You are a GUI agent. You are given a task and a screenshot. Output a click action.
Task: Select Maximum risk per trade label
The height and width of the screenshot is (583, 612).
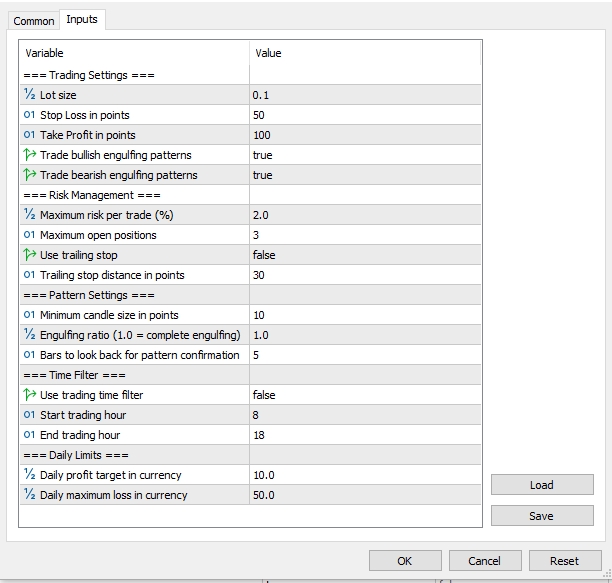click(x=107, y=215)
